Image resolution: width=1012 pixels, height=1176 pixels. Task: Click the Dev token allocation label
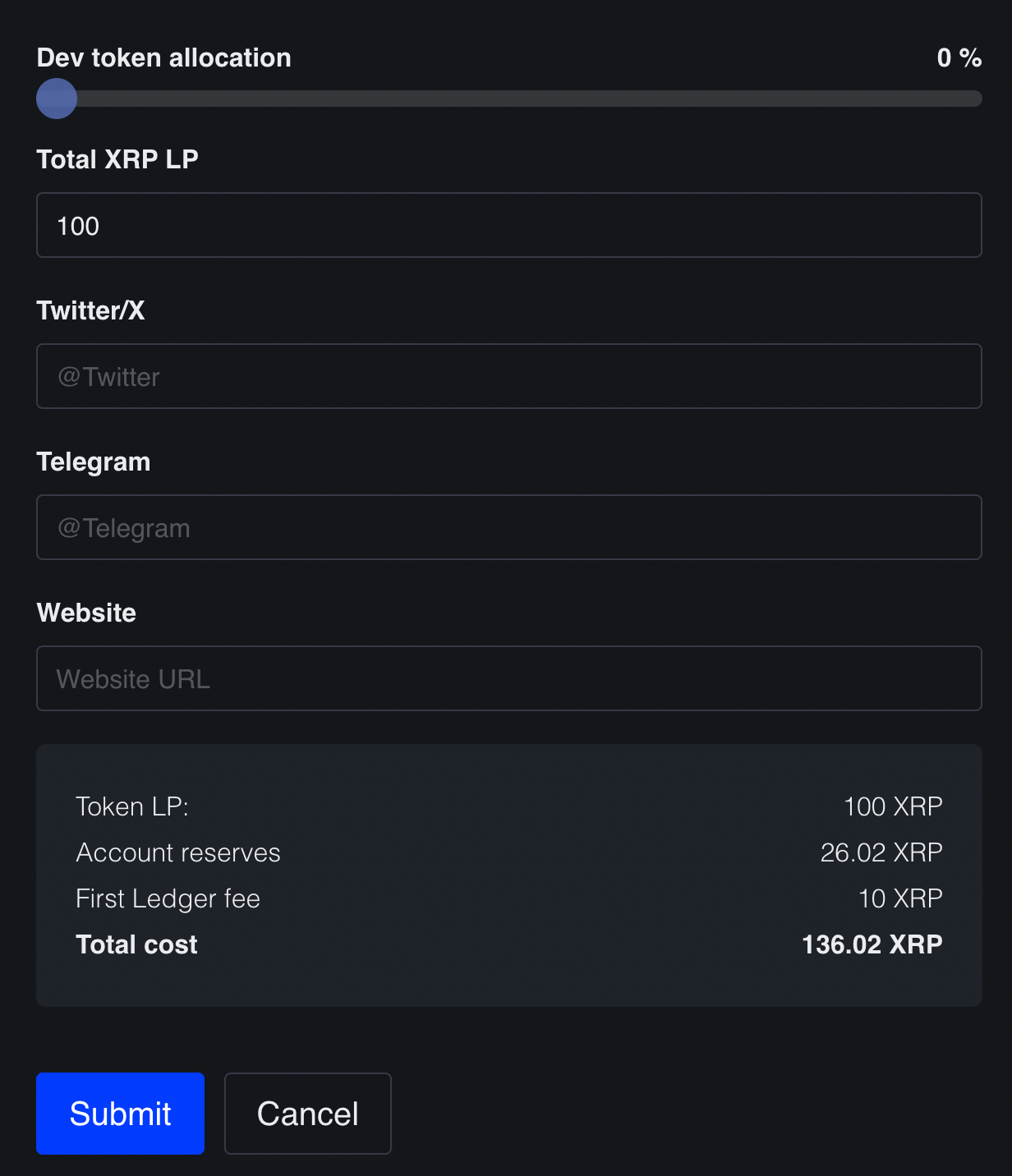tap(163, 57)
